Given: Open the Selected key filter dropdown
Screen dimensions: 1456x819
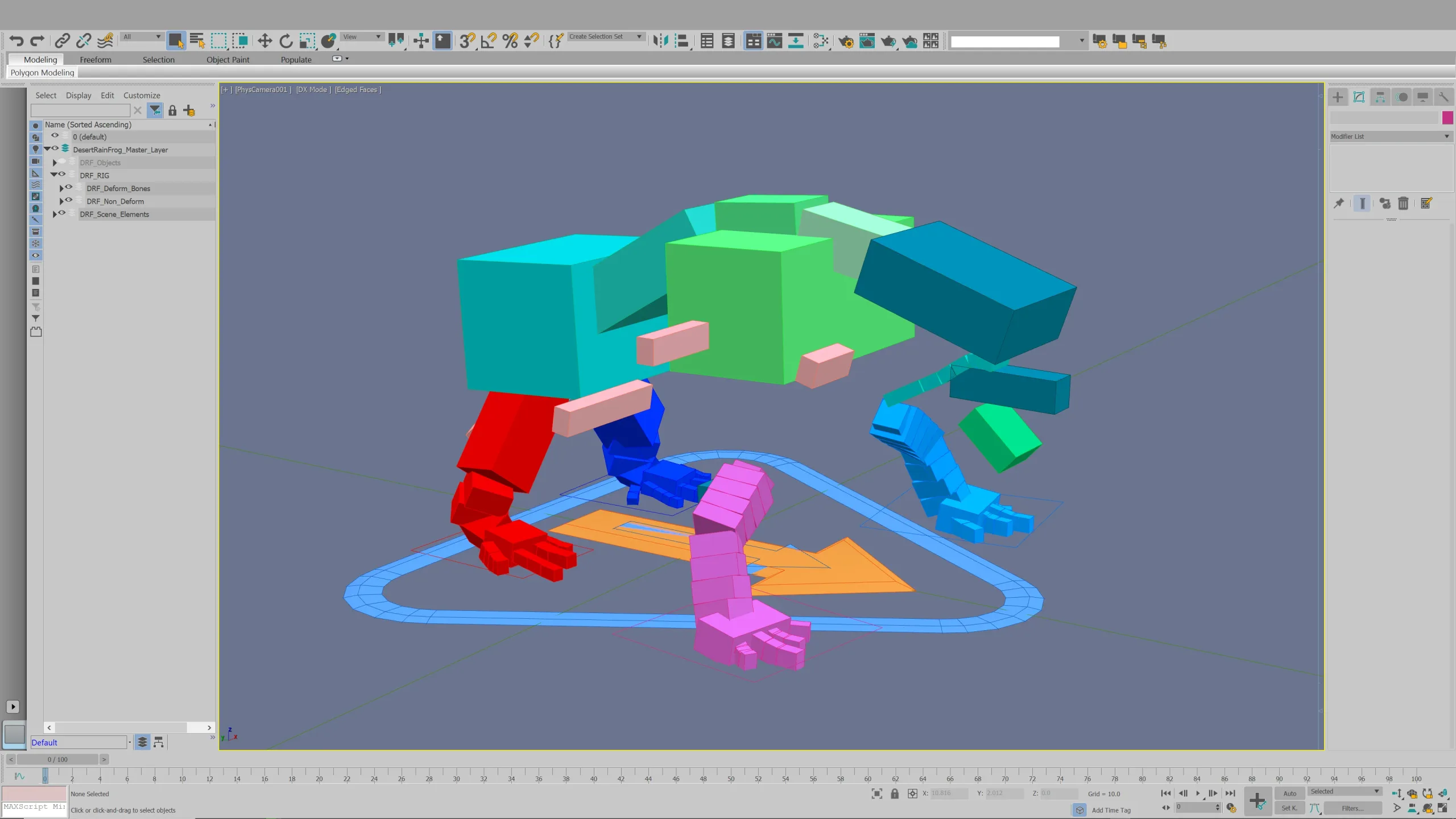Looking at the screenshot, I should (1345, 792).
